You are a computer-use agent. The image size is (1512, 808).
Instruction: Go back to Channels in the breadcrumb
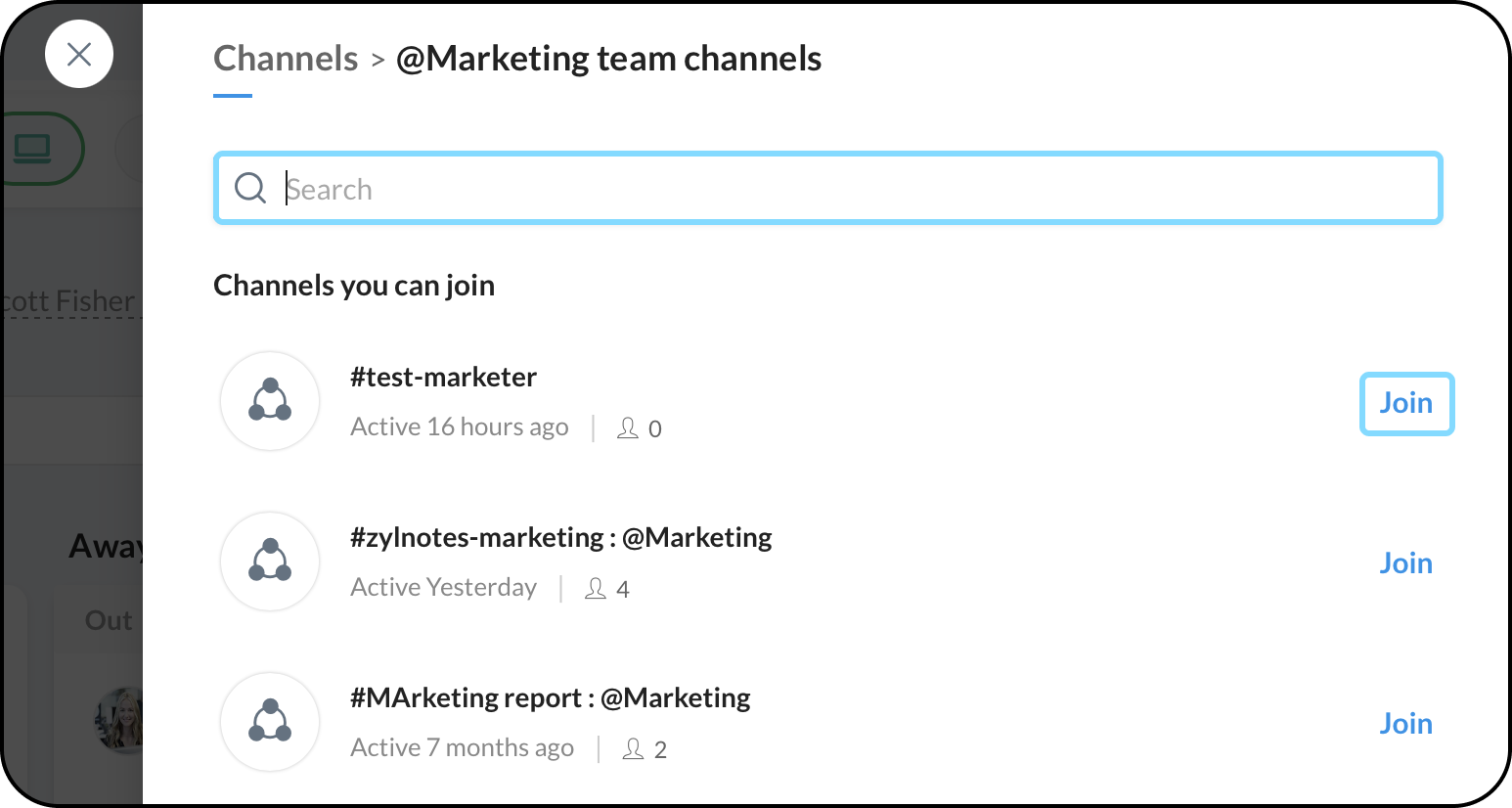coord(286,59)
